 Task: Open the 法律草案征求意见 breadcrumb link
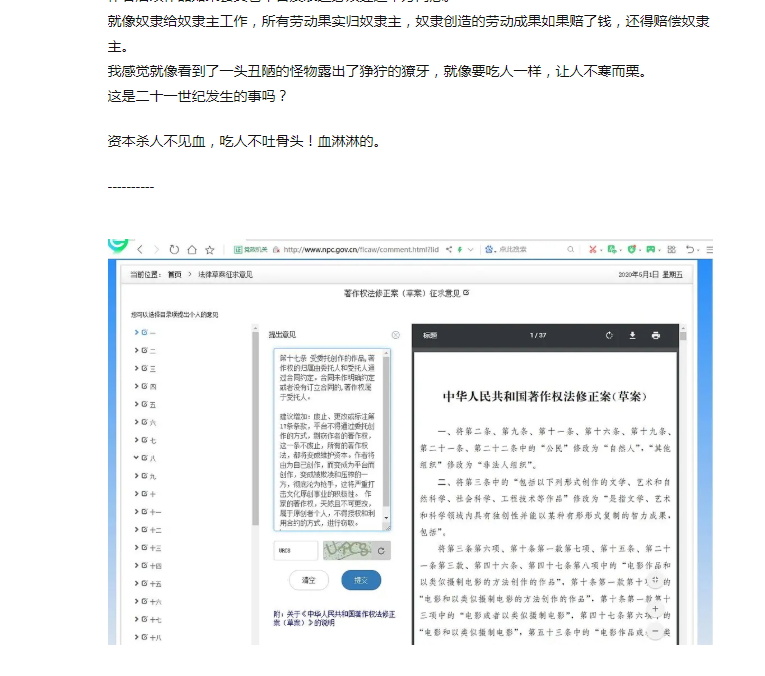pyautogui.click(x=225, y=275)
